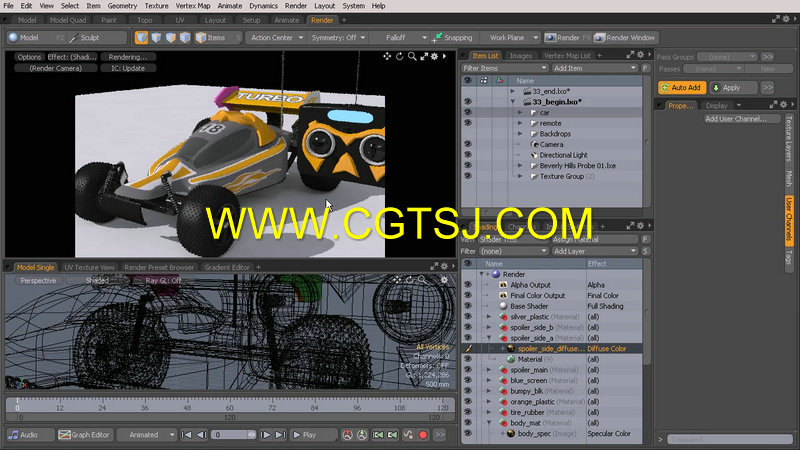800x450 pixels.
Task: Step to next frame
Action: 265,435
